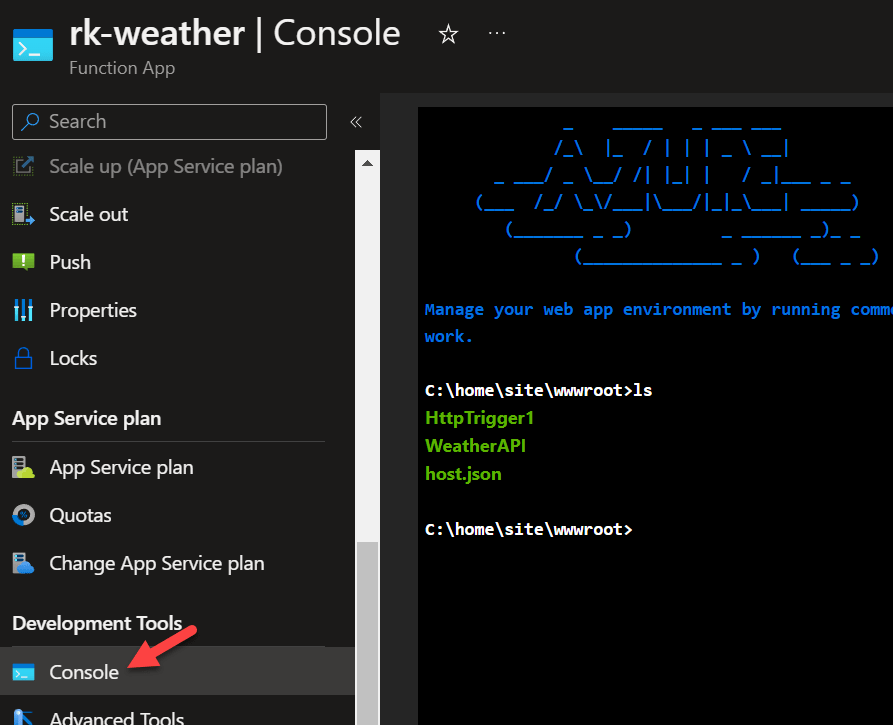Open the more options ellipsis menu
The width and height of the screenshot is (893, 725).
pos(497,34)
